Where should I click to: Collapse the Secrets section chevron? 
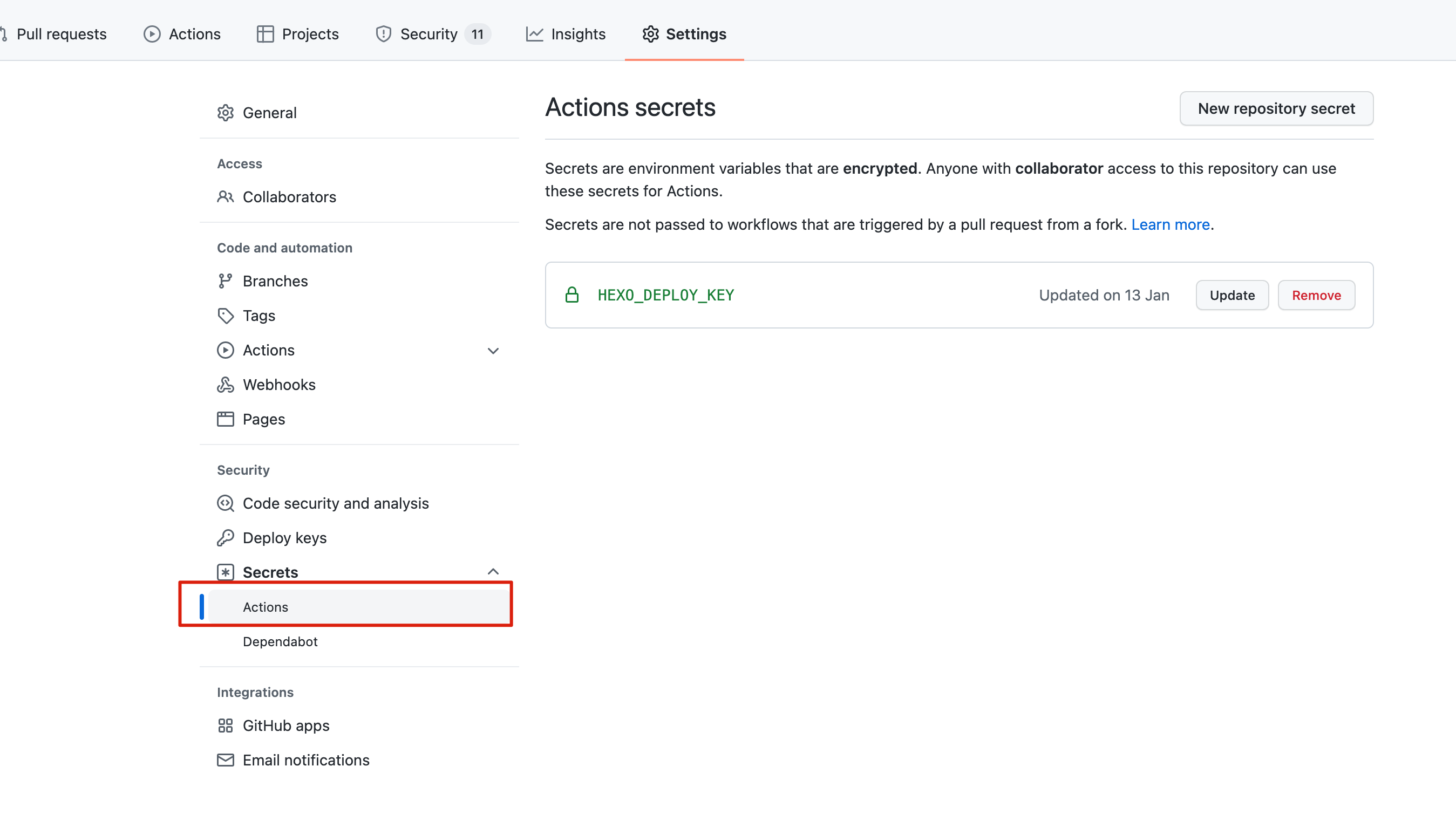(493, 572)
